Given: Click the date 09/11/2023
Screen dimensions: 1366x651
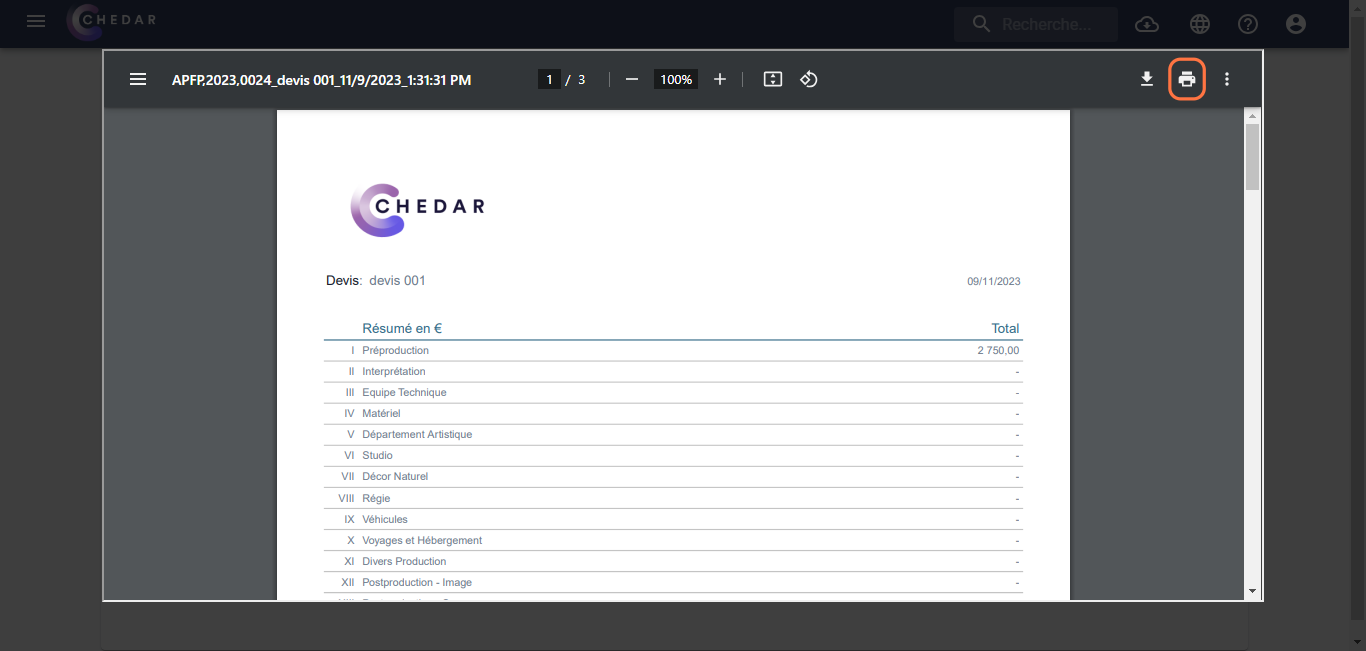Looking at the screenshot, I should (993, 282).
